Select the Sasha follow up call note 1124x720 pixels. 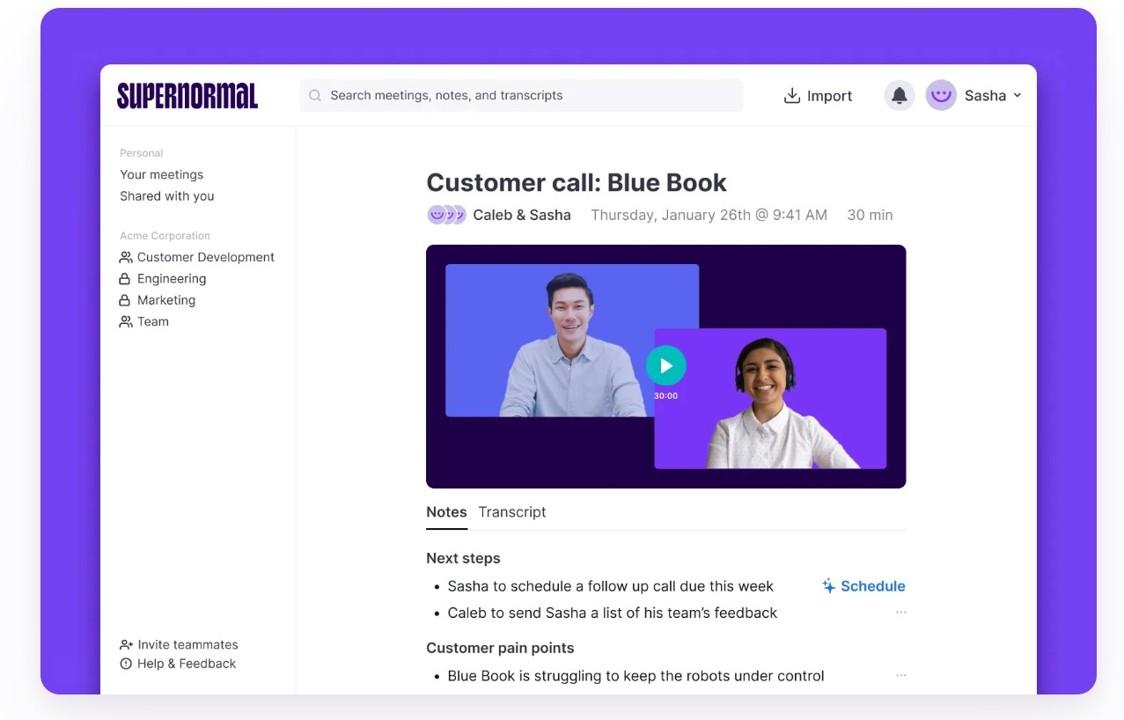611,586
